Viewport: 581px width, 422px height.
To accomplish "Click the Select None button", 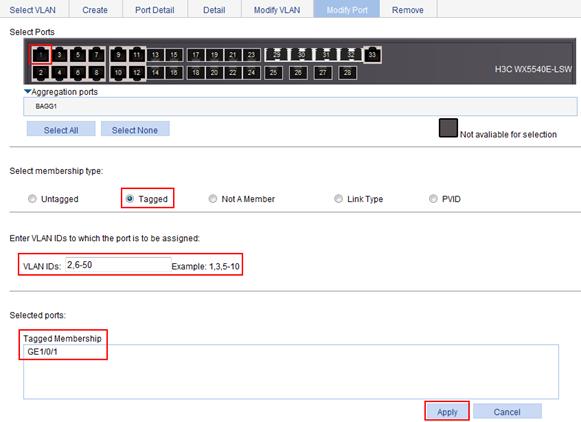I will [135, 130].
